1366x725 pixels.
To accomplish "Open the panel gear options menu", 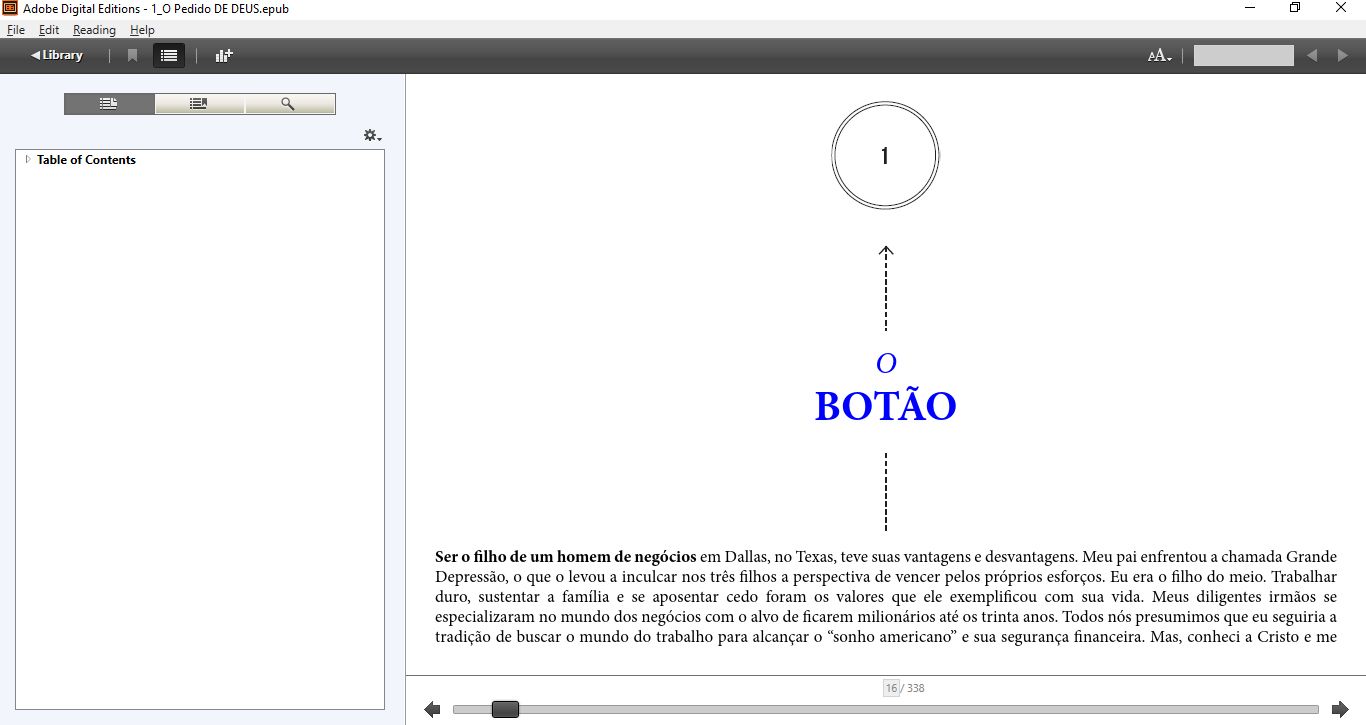I will click(372, 135).
